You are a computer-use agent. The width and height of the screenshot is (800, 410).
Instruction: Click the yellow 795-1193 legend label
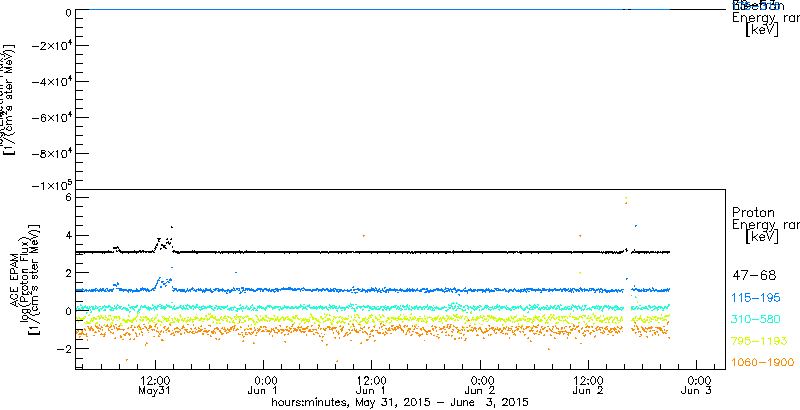click(760, 341)
